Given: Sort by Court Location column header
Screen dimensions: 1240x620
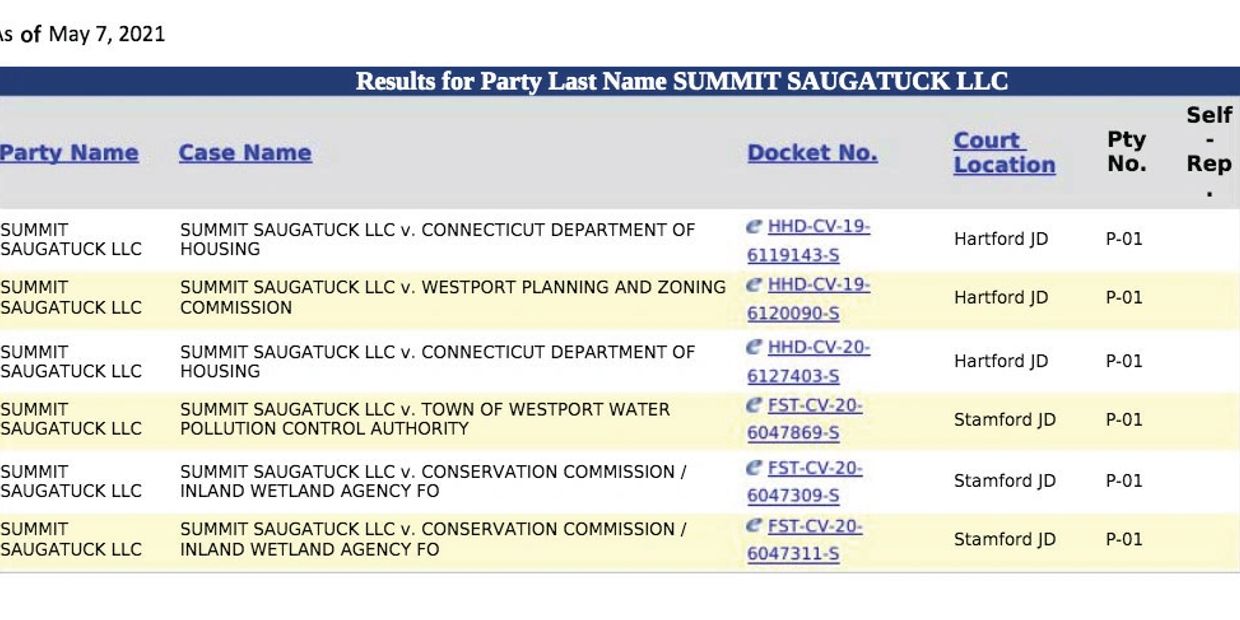Looking at the screenshot, I should (x=1003, y=153).
